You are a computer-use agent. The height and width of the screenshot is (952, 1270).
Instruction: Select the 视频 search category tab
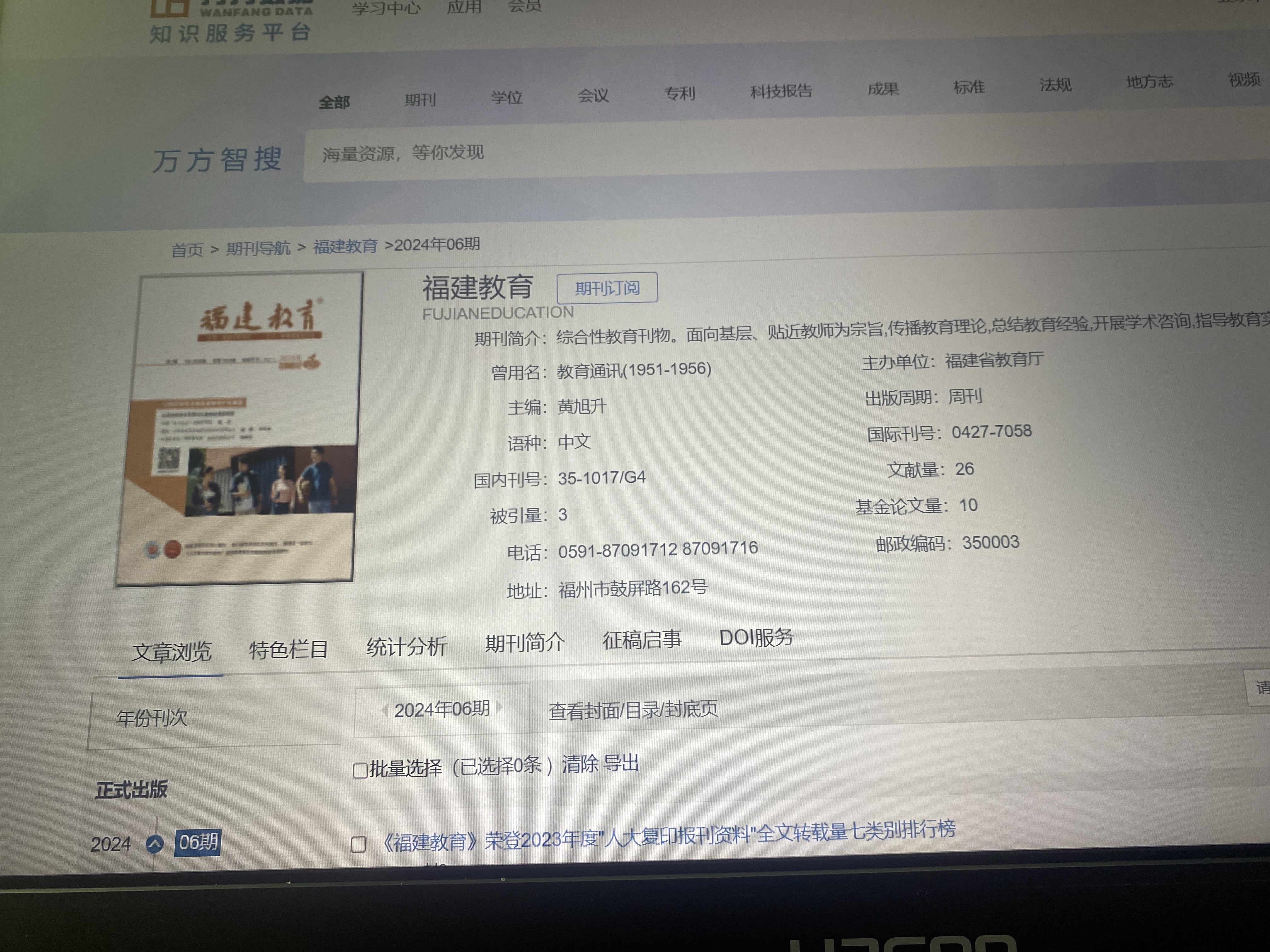(x=1244, y=79)
